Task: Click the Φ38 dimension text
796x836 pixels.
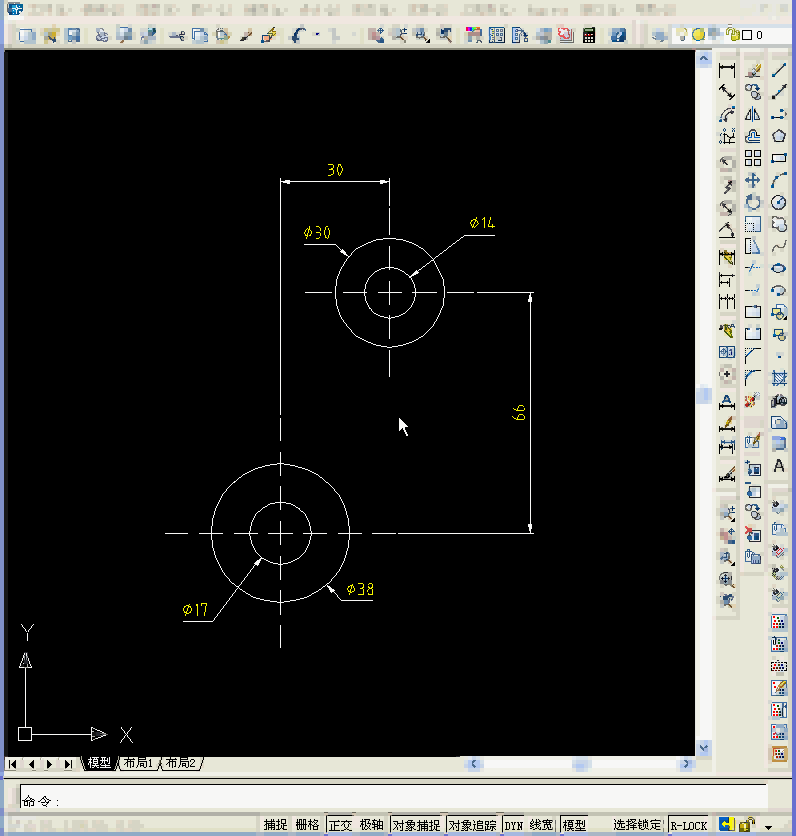Action: [x=360, y=589]
